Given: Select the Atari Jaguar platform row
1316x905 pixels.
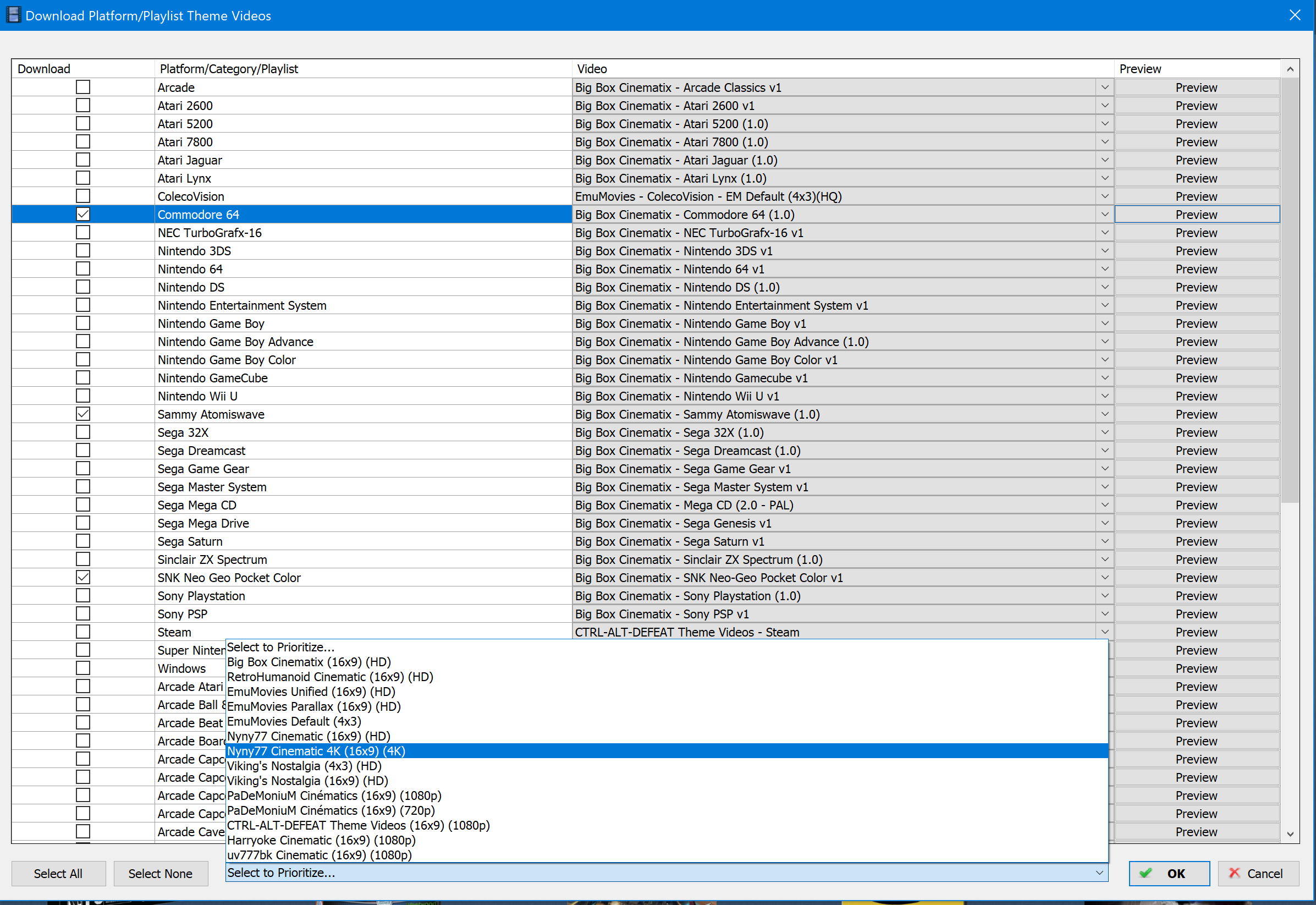Looking at the screenshot, I should click(363, 160).
